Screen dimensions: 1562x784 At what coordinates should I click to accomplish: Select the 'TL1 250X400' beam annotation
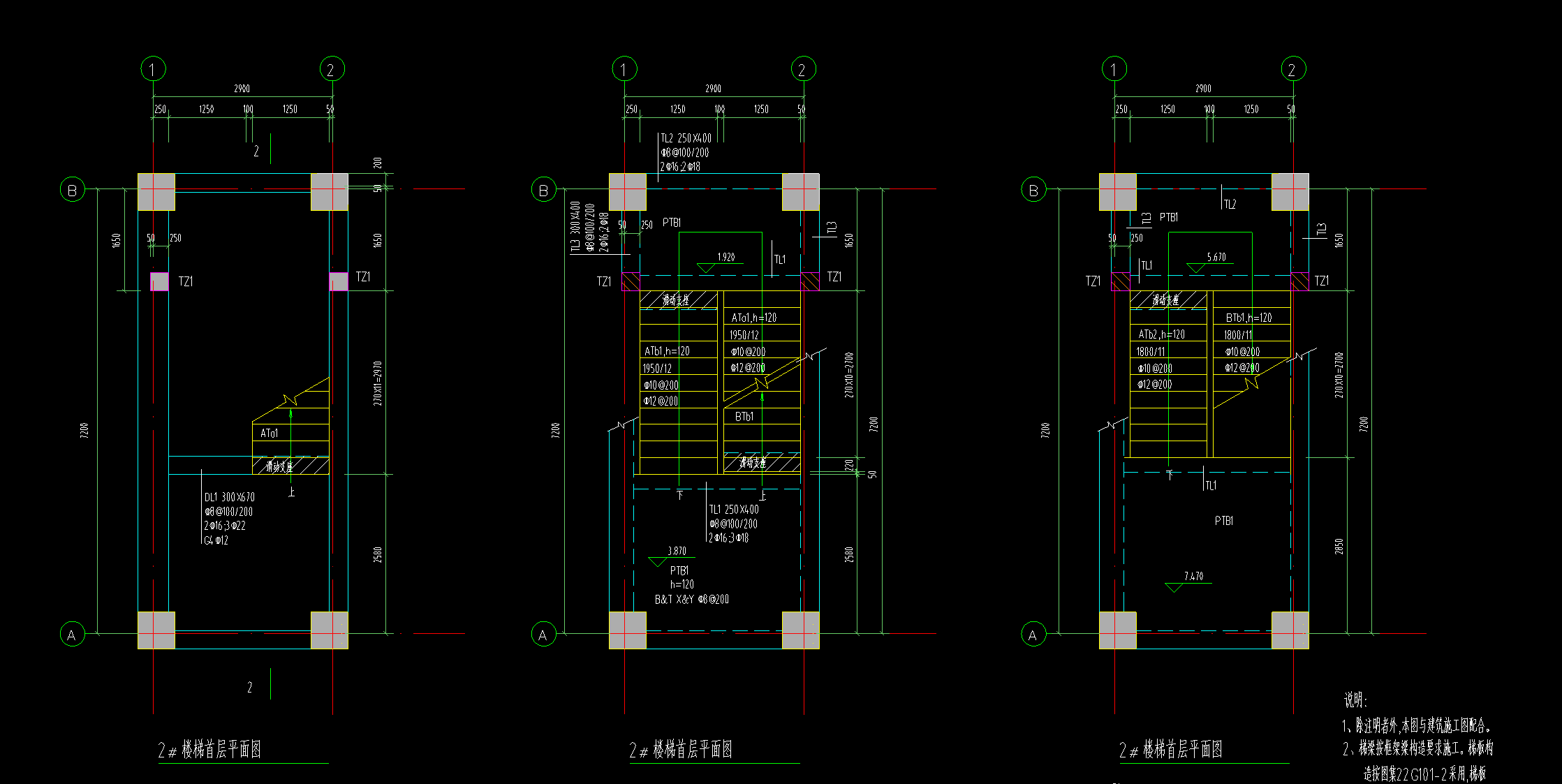(x=733, y=510)
